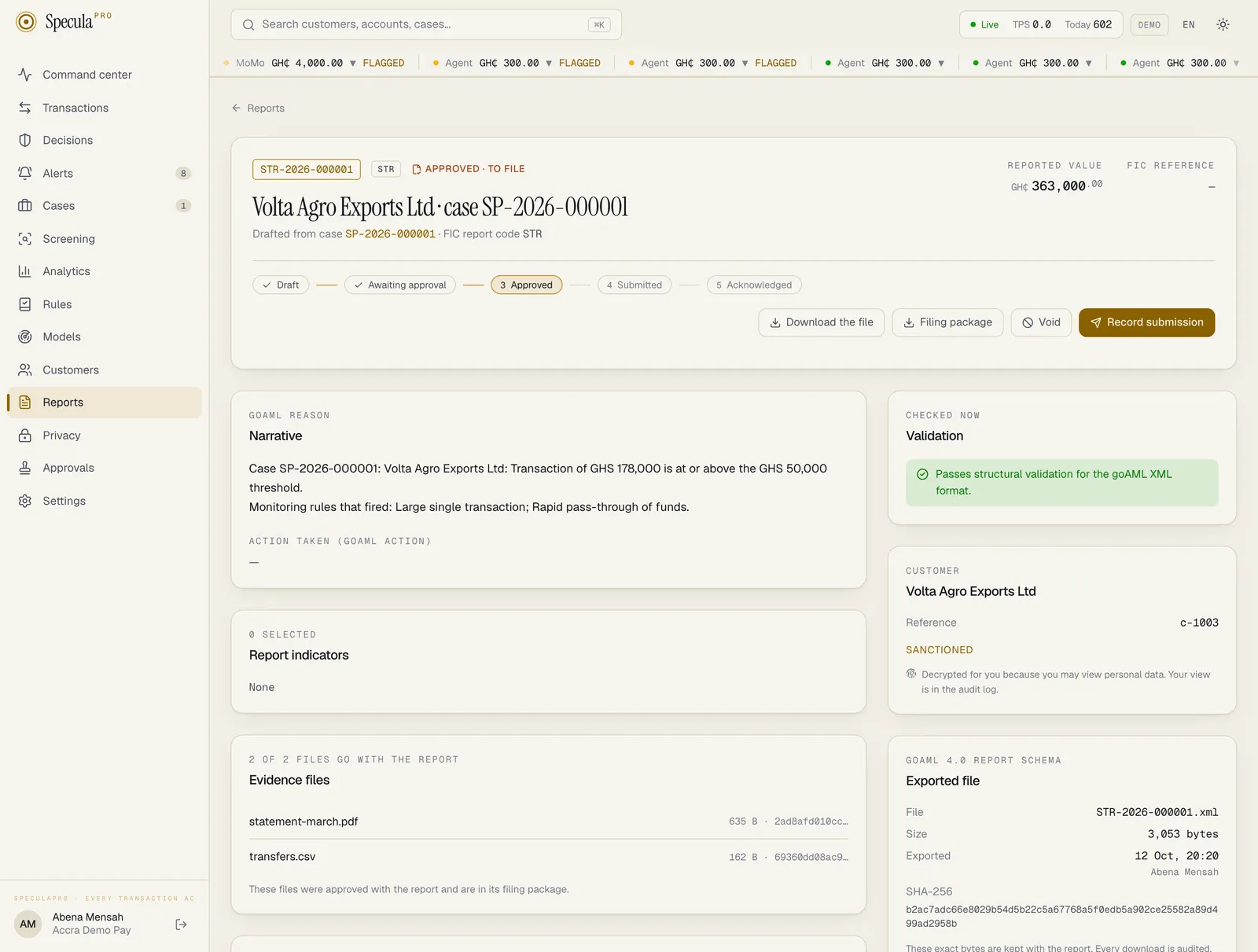
Task: Select the 3 Approved step
Action: (x=526, y=285)
